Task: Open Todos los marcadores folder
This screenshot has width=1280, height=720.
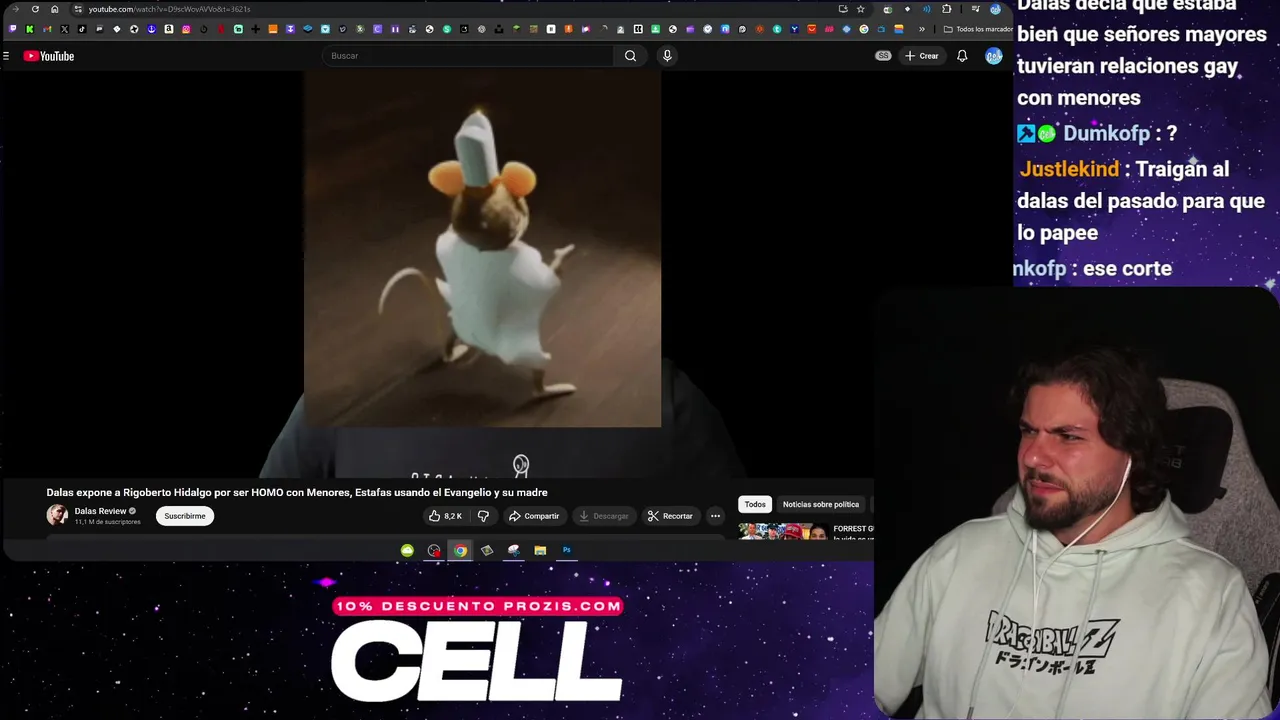Action: click(979, 29)
